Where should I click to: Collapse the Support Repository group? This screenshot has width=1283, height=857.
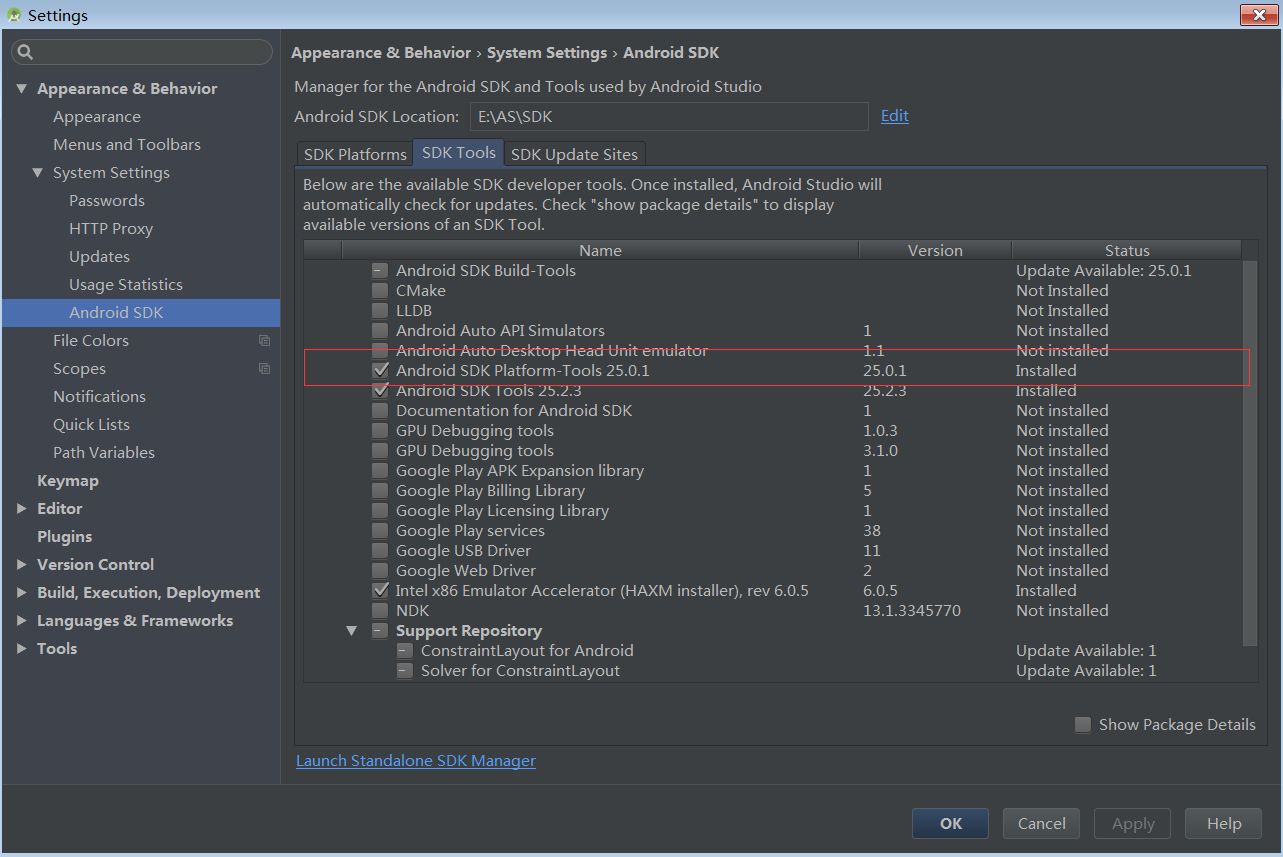pyautogui.click(x=352, y=631)
